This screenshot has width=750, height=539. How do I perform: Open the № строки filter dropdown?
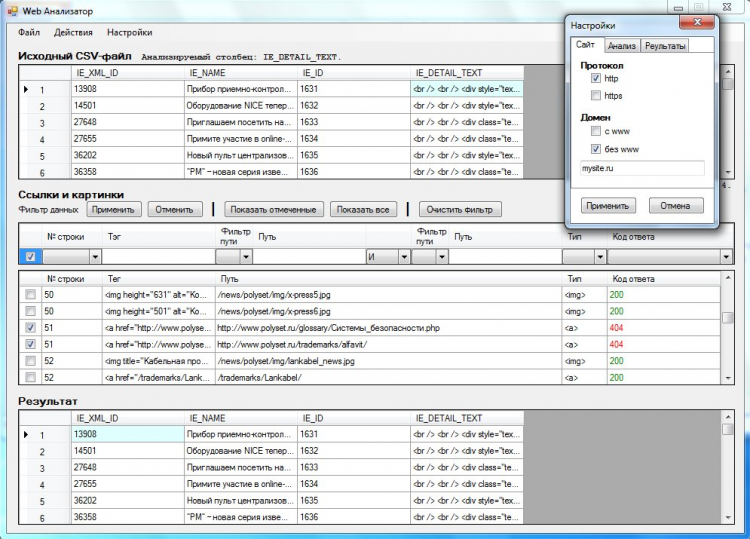95,257
